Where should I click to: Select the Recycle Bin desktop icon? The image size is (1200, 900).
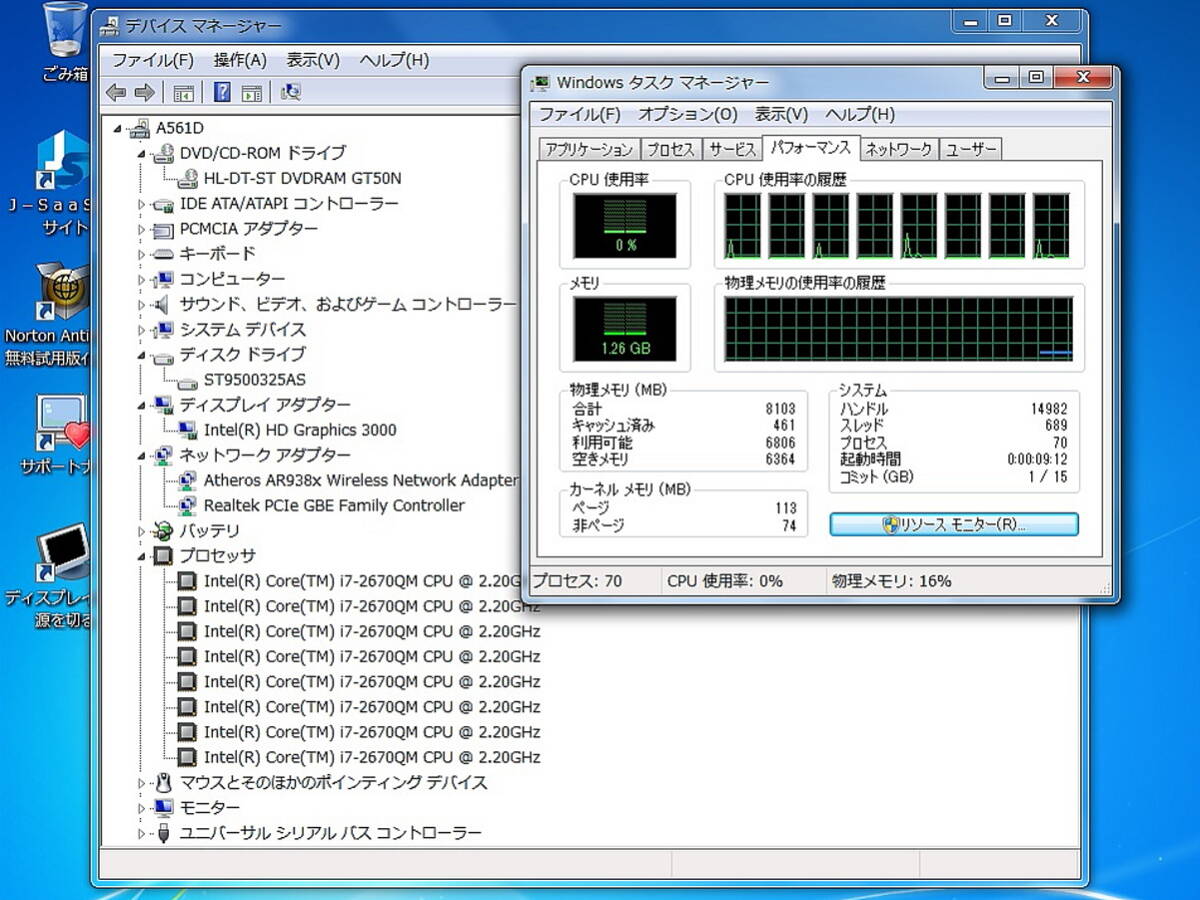(66, 42)
